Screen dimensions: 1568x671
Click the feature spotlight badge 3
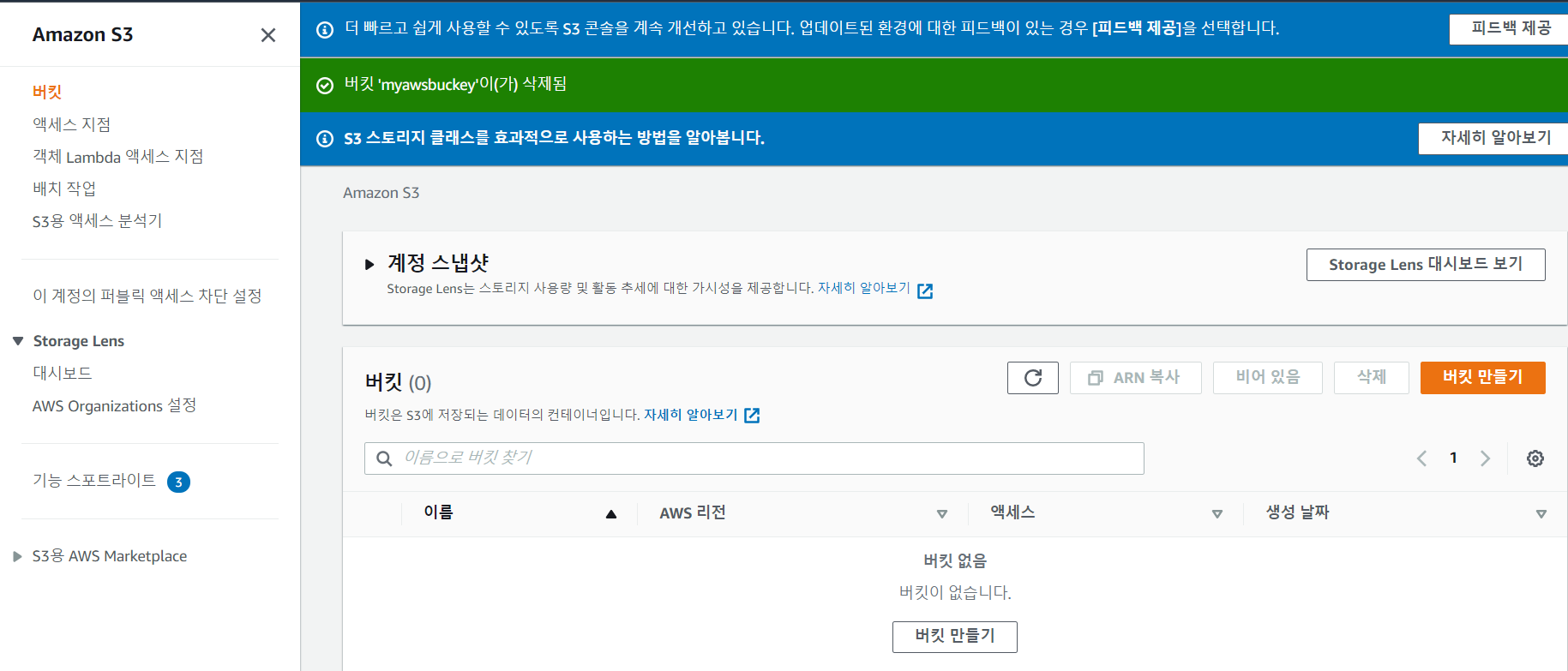click(x=178, y=482)
